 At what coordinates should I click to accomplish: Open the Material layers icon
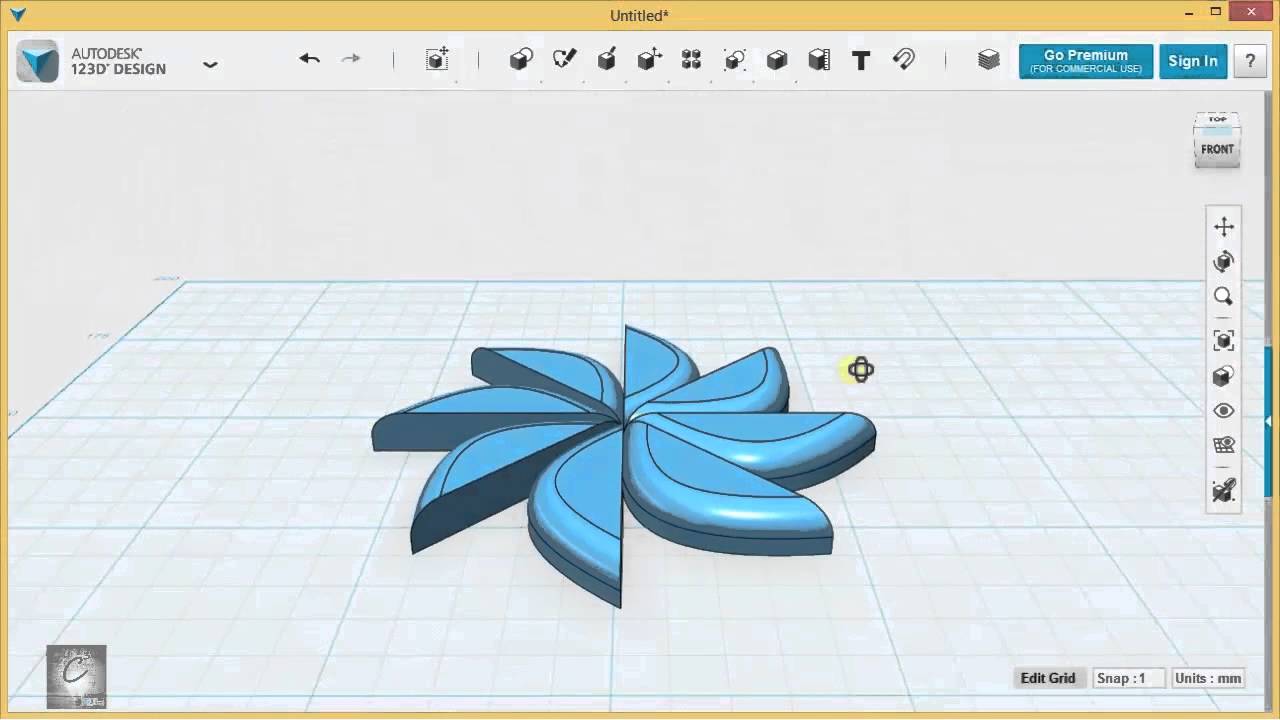[989, 60]
